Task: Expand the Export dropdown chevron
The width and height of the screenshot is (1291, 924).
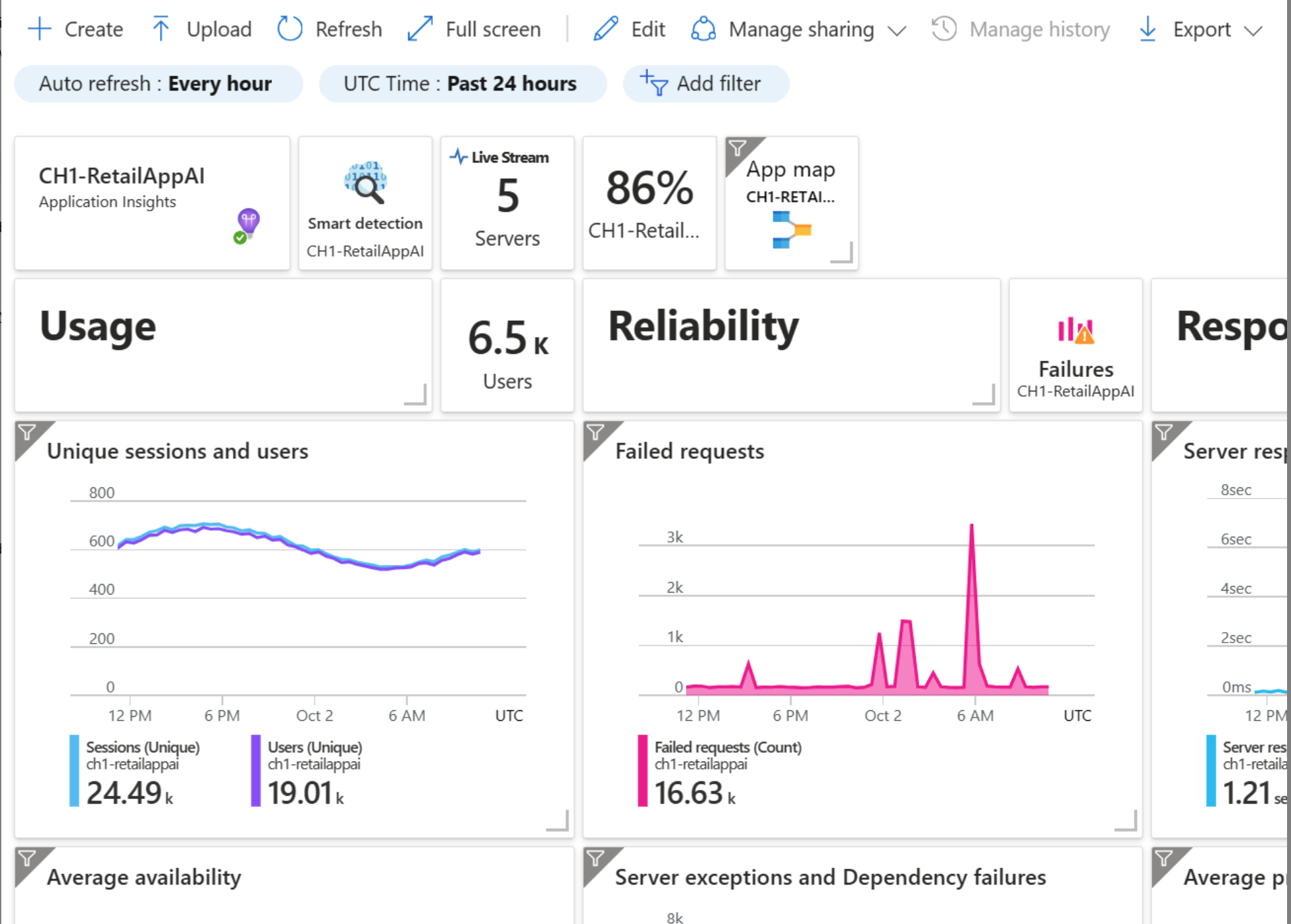Action: (1253, 30)
